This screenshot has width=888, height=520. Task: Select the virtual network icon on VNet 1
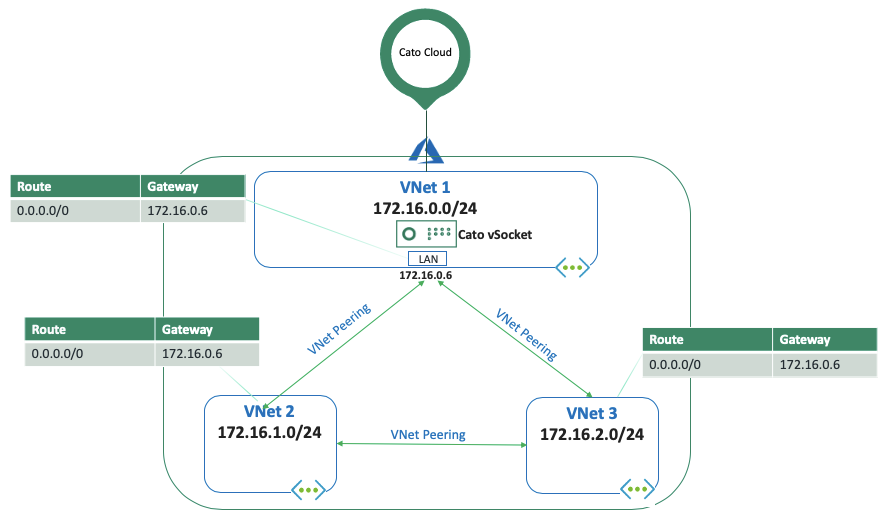click(x=572, y=268)
